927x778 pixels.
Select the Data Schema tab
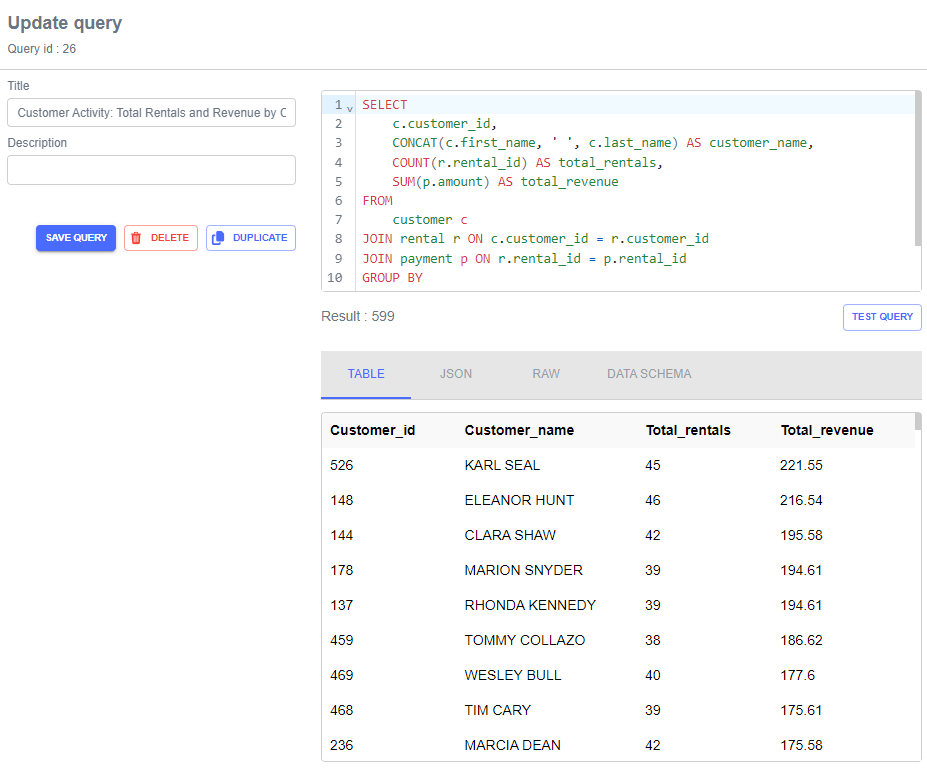(x=648, y=374)
